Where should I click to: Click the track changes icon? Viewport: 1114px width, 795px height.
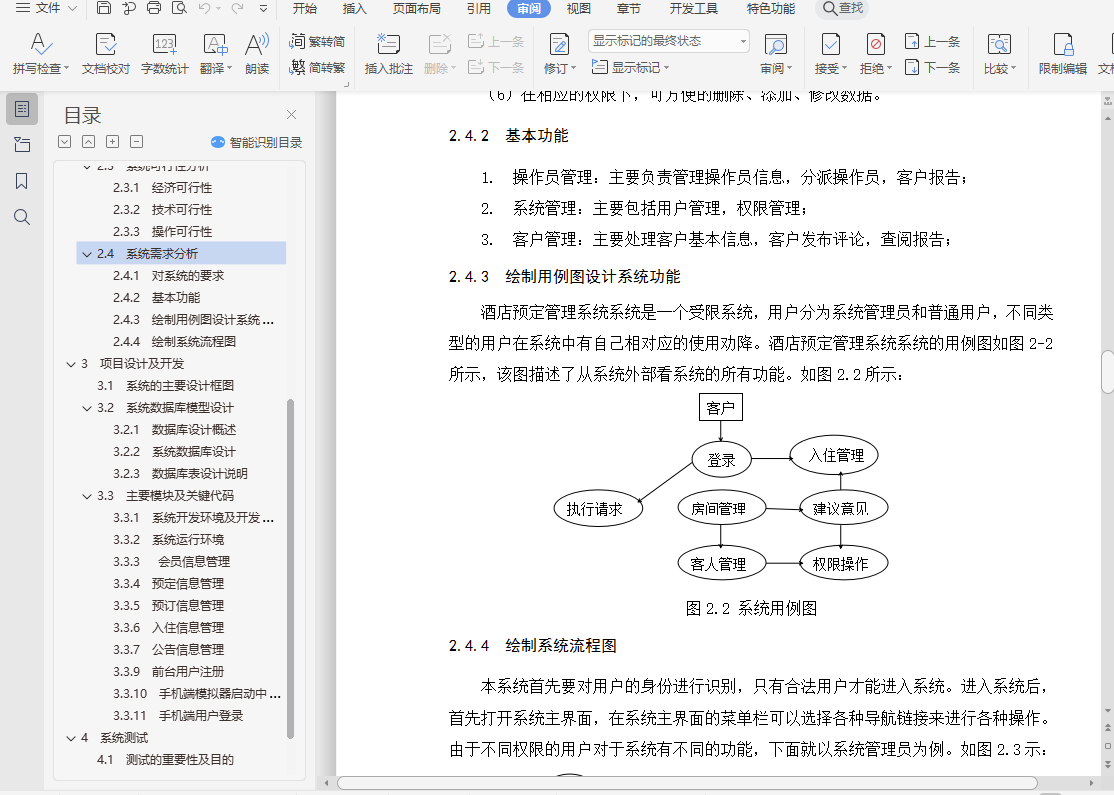pos(559,45)
